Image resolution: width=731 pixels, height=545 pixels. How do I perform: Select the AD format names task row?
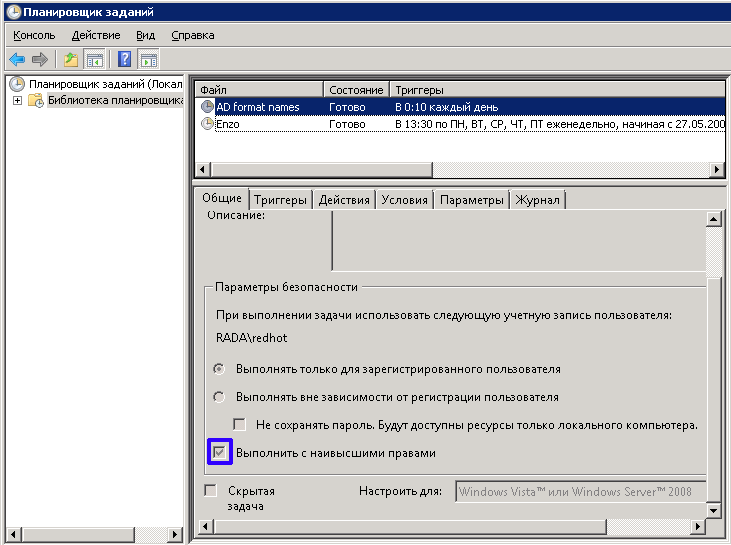[x=461, y=107]
